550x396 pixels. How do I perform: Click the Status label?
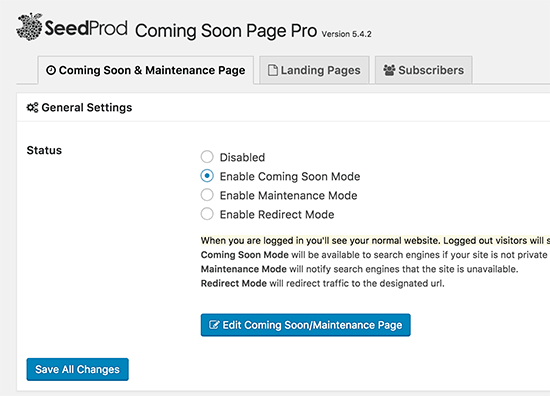pyautogui.click(x=44, y=150)
